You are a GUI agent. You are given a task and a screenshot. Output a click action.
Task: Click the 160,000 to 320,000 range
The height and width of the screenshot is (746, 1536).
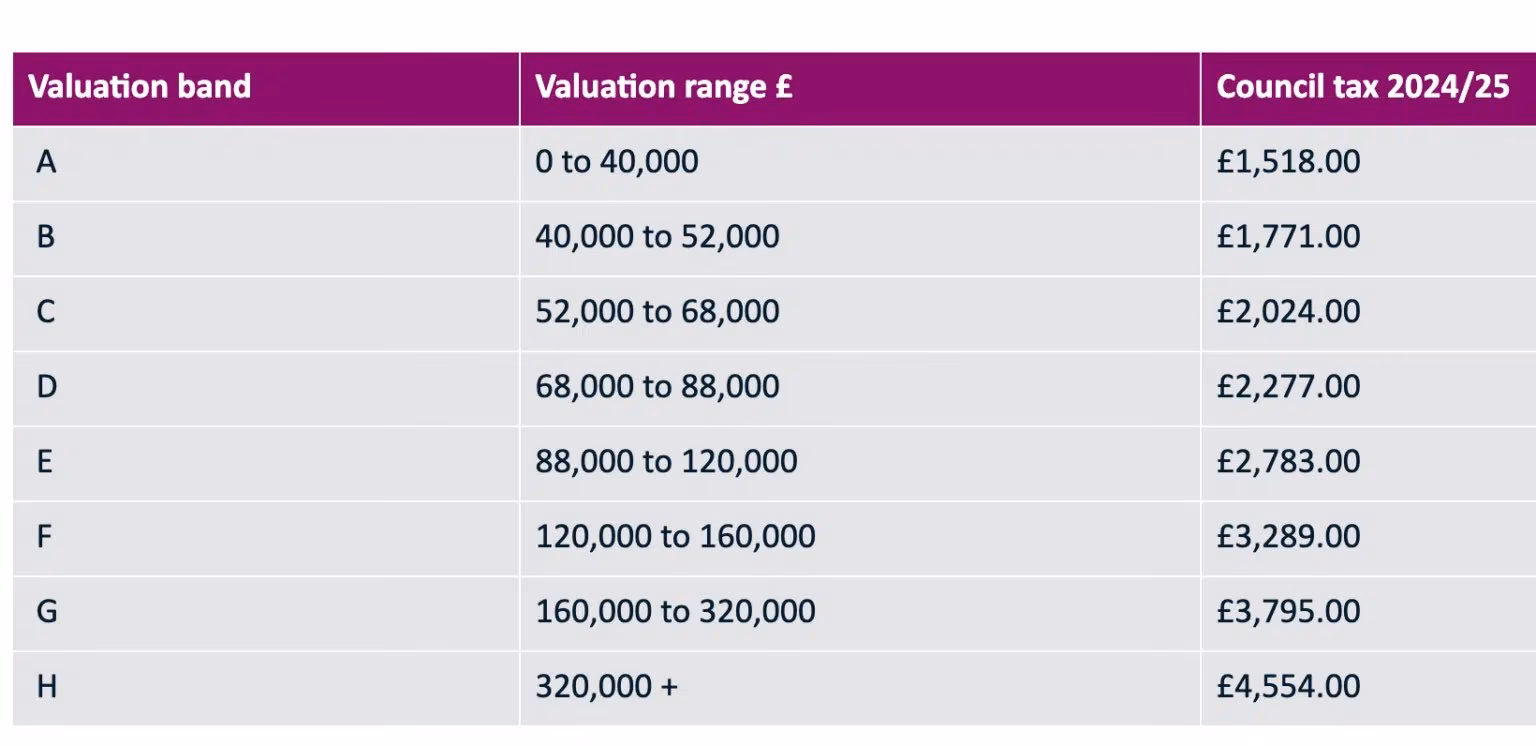(675, 612)
